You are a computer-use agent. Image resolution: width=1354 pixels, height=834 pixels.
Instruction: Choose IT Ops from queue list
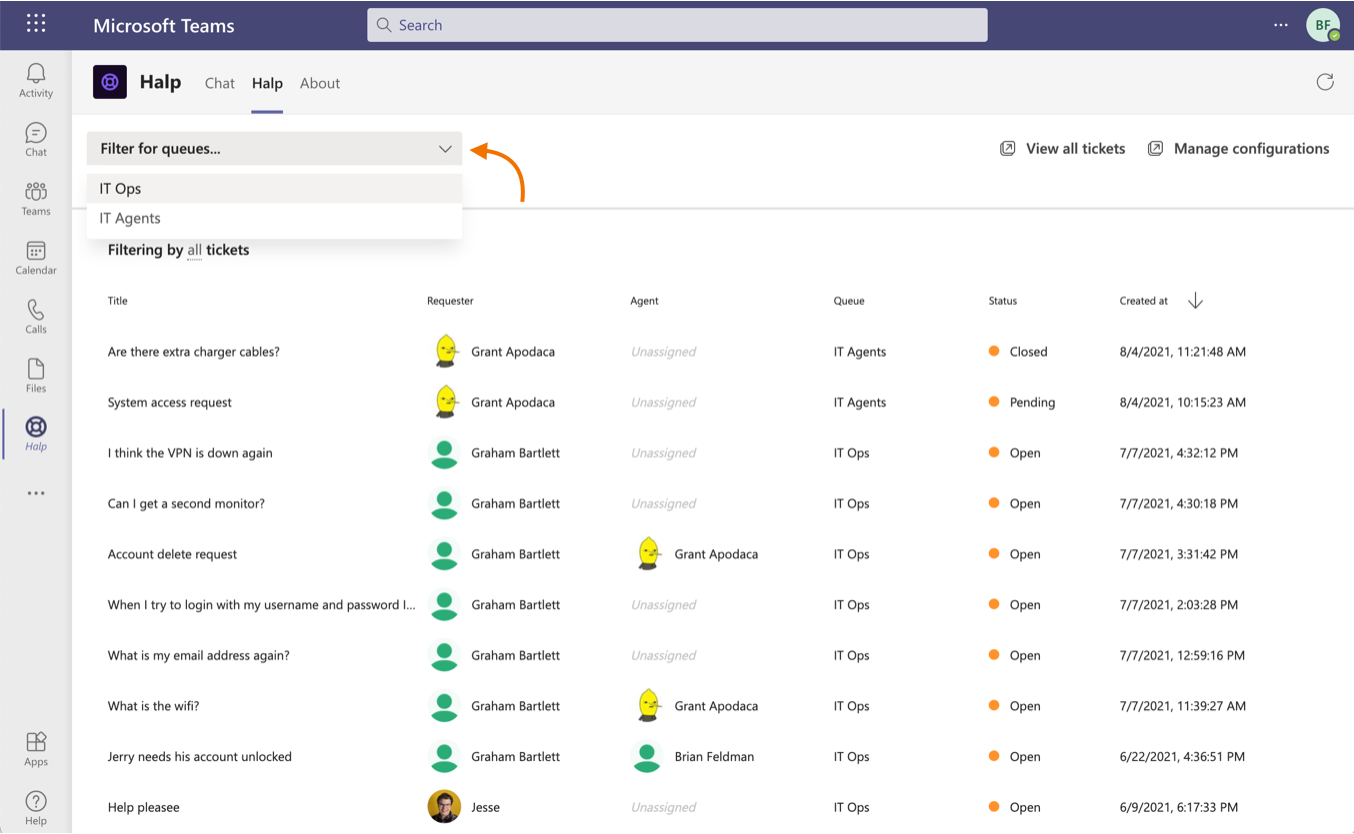click(275, 188)
